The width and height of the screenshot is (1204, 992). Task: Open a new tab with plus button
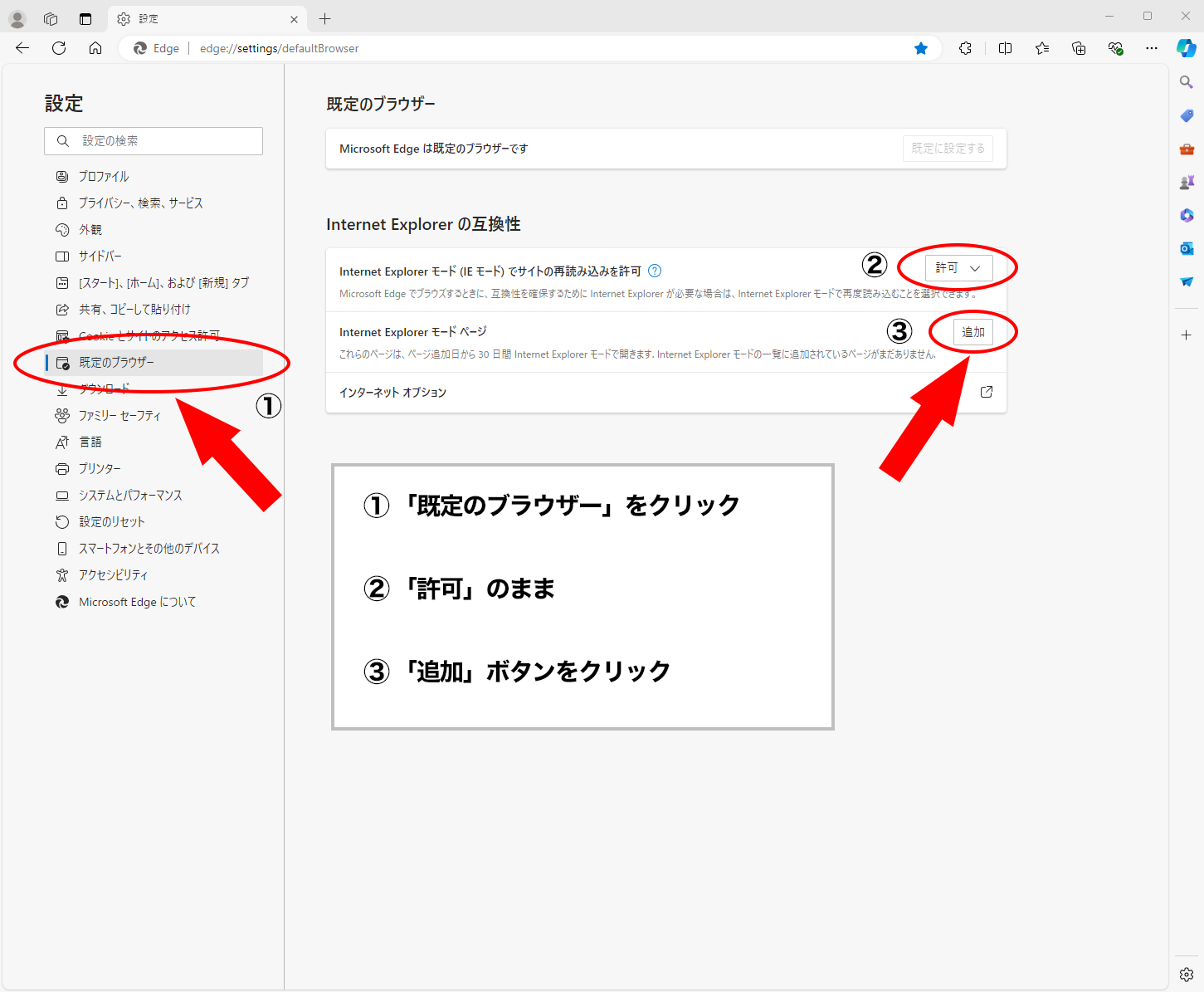coord(325,18)
